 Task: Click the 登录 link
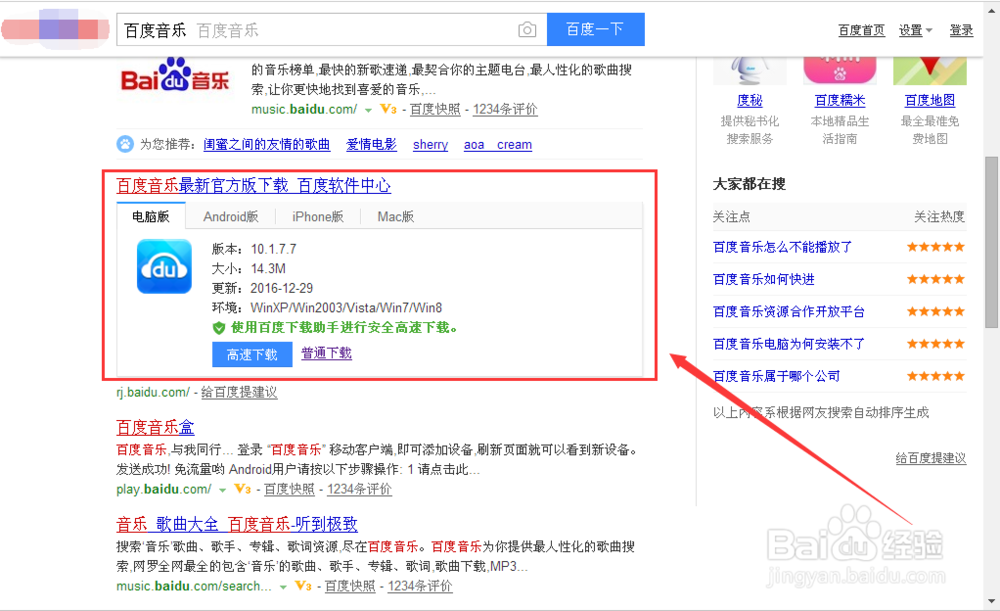961,30
